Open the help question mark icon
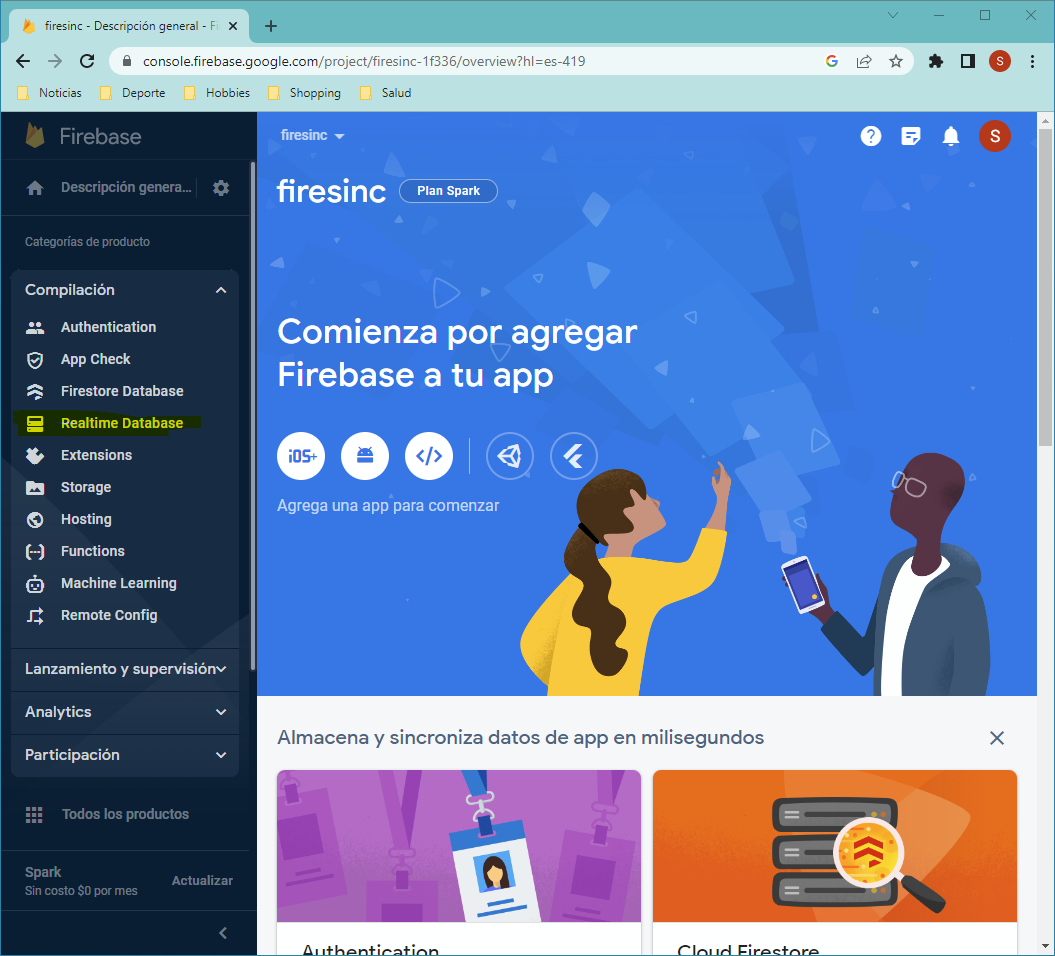Viewport: 1055px width, 956px height. 871,137
